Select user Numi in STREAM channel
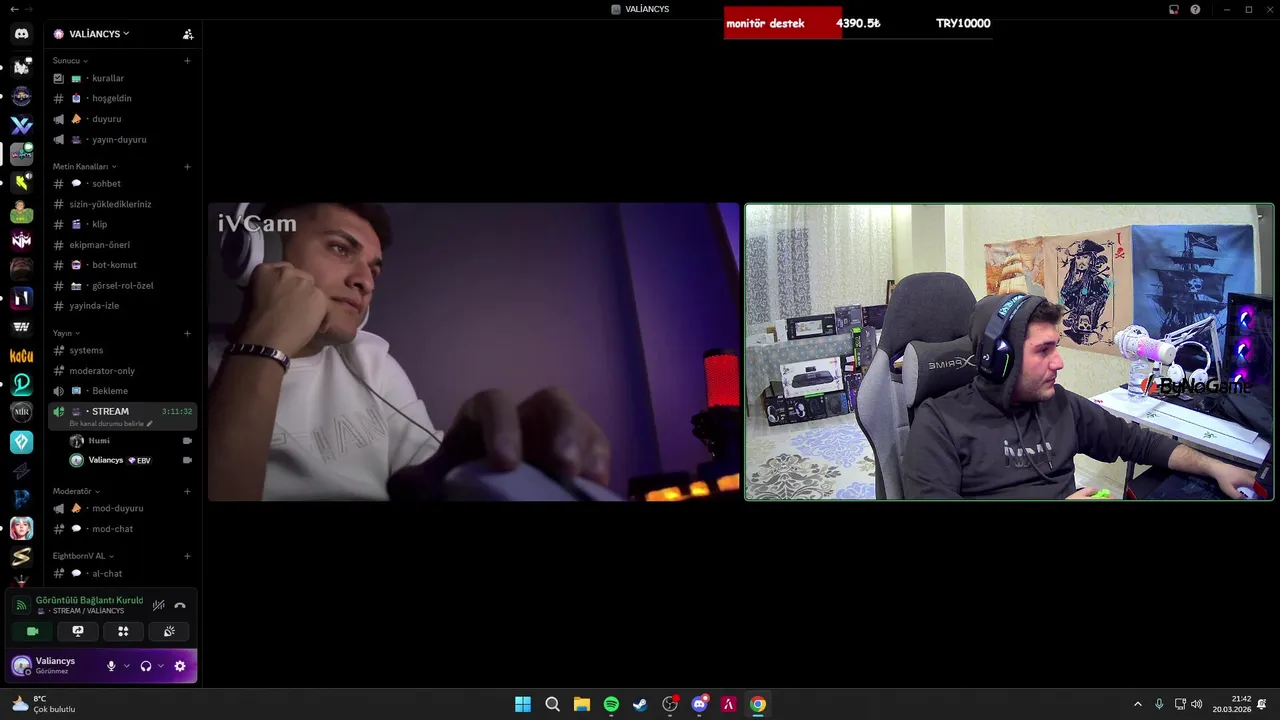 [x=130, y=441]
